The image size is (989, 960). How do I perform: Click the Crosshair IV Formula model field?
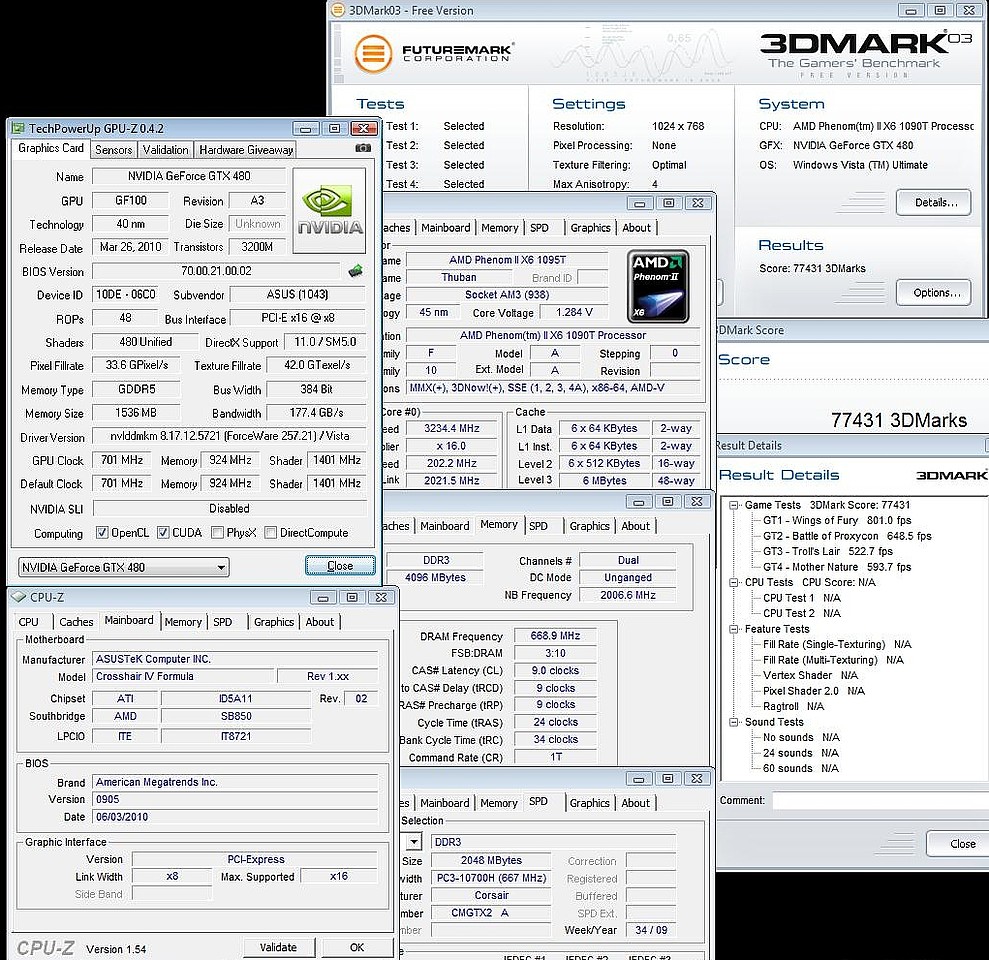(184, 676)
